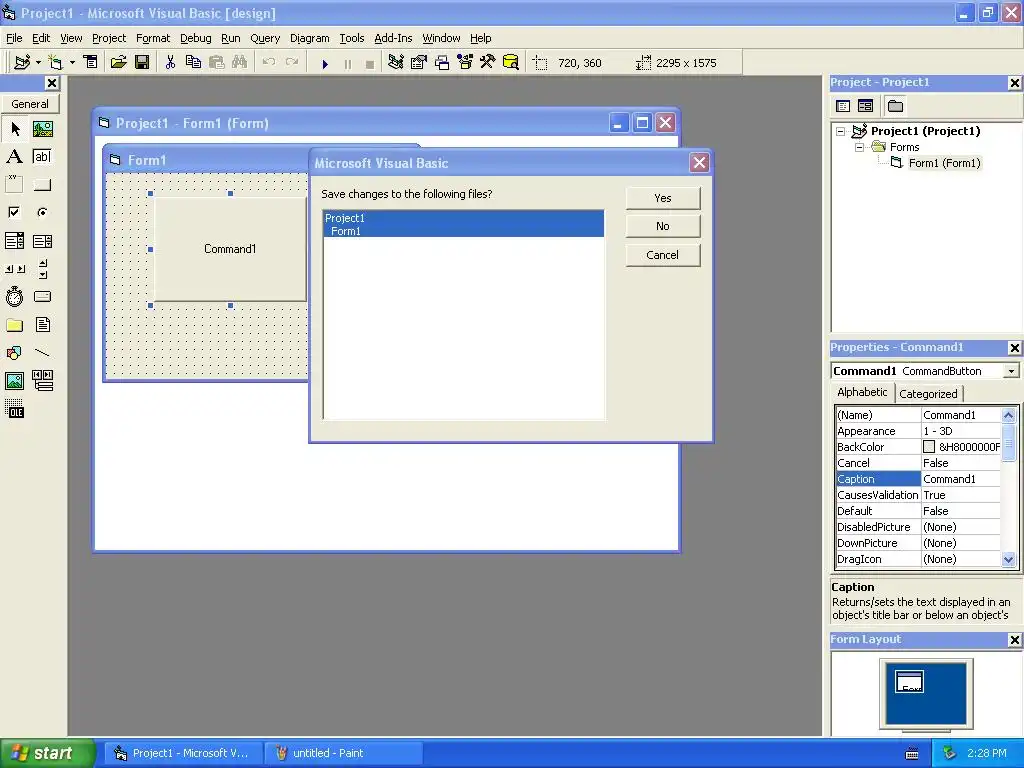Viewport: 1024px width, 768px height.
Task: Click the Copy toolbar icon
Action: [193, 63]
